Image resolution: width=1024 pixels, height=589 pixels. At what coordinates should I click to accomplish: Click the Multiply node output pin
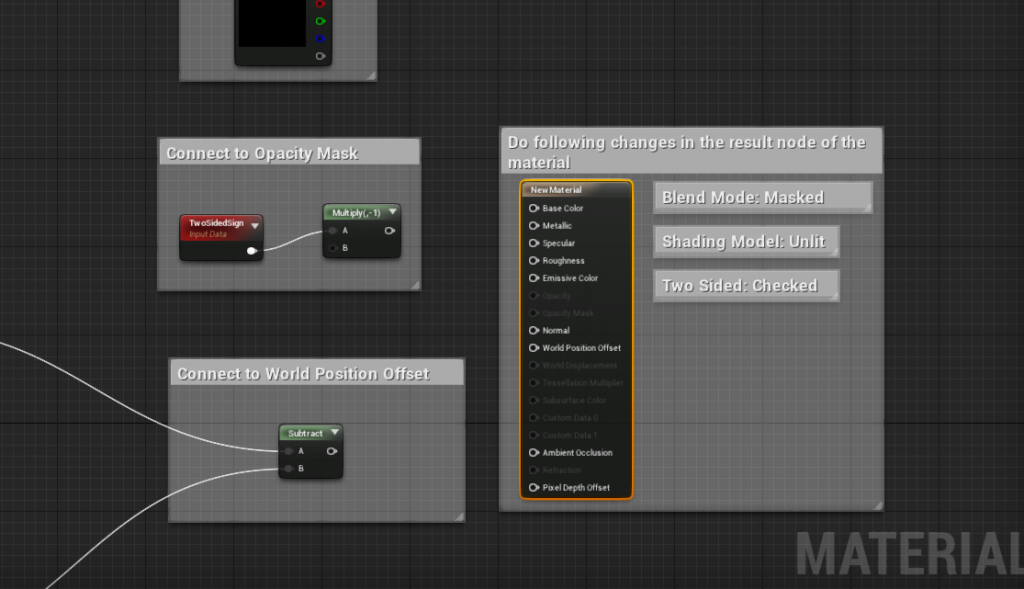coord(390,231)
